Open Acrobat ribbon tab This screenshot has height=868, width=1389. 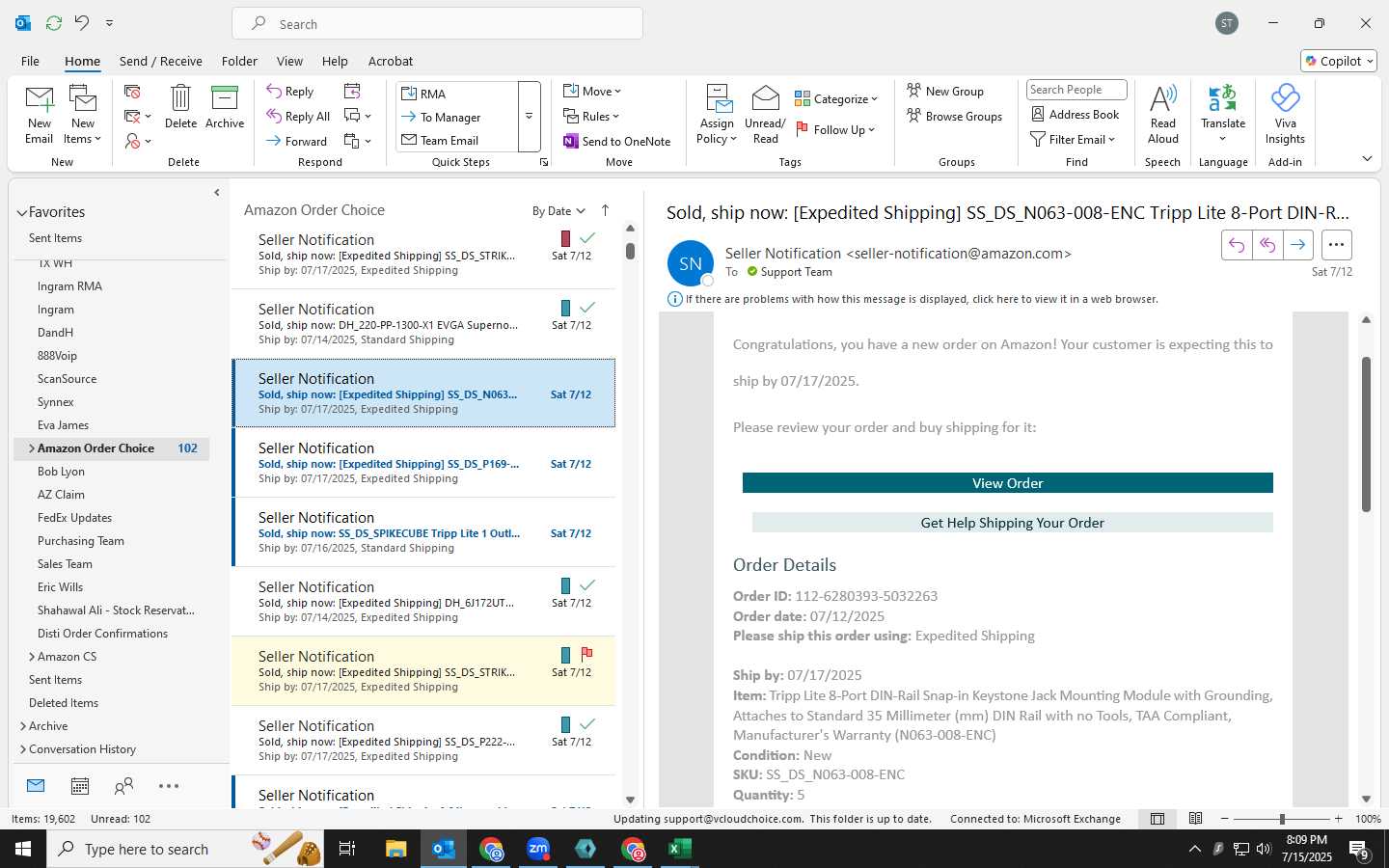click(x=391, y=61)
